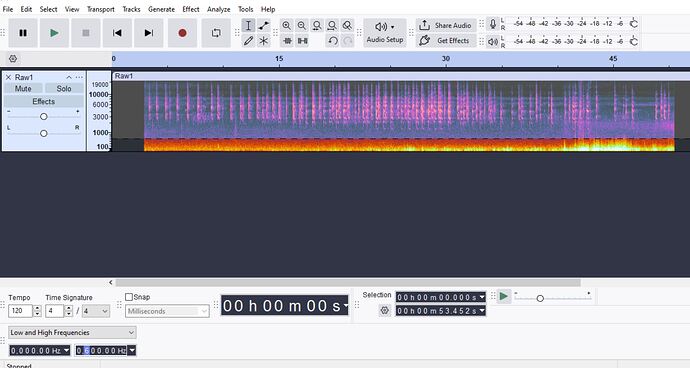Click Play-at-Speed green play button
690x368 pixels.
pyautogui.click(x=503, y=297)
